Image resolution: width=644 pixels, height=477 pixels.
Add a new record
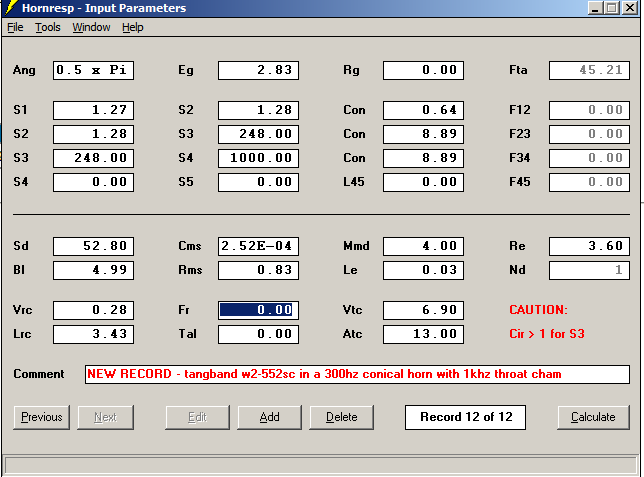pyautogui.click(x=269, y=417)
